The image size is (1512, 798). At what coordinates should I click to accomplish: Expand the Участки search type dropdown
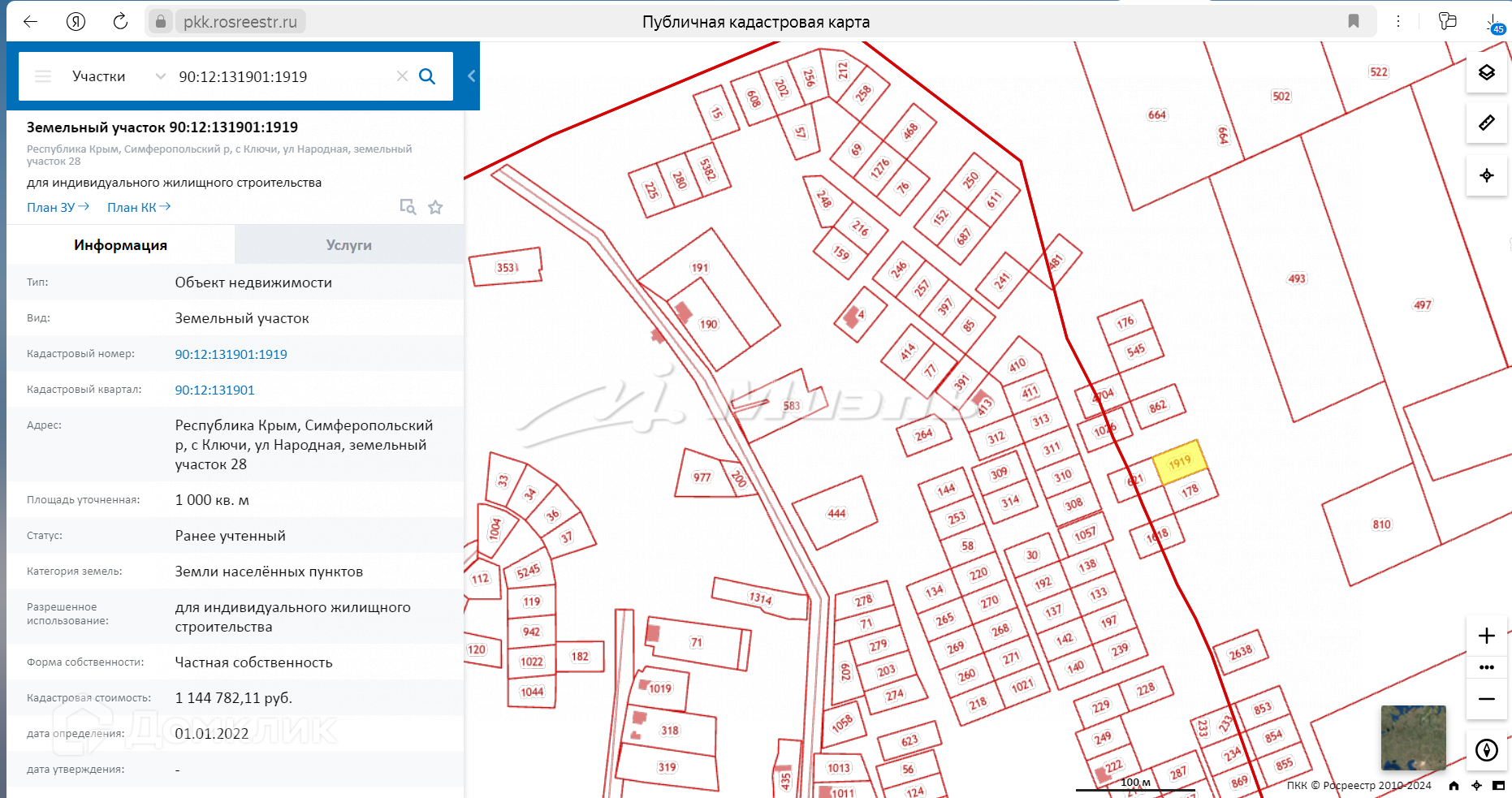[161, 76]
